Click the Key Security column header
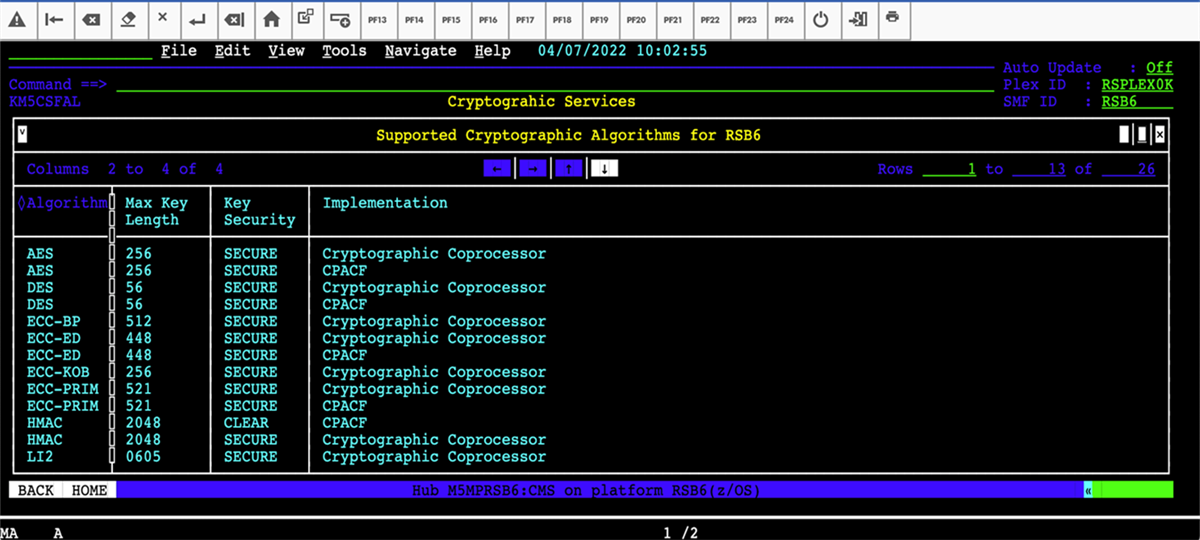 [x=259, y=211]
